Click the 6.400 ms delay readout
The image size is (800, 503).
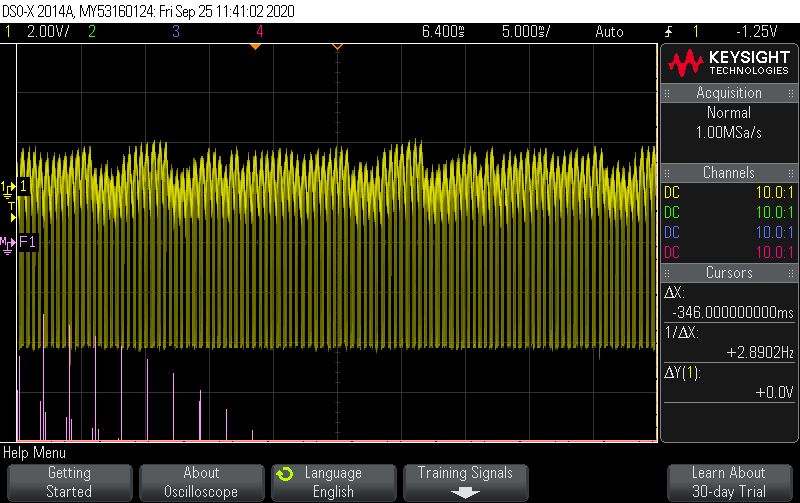pos(443,32)
